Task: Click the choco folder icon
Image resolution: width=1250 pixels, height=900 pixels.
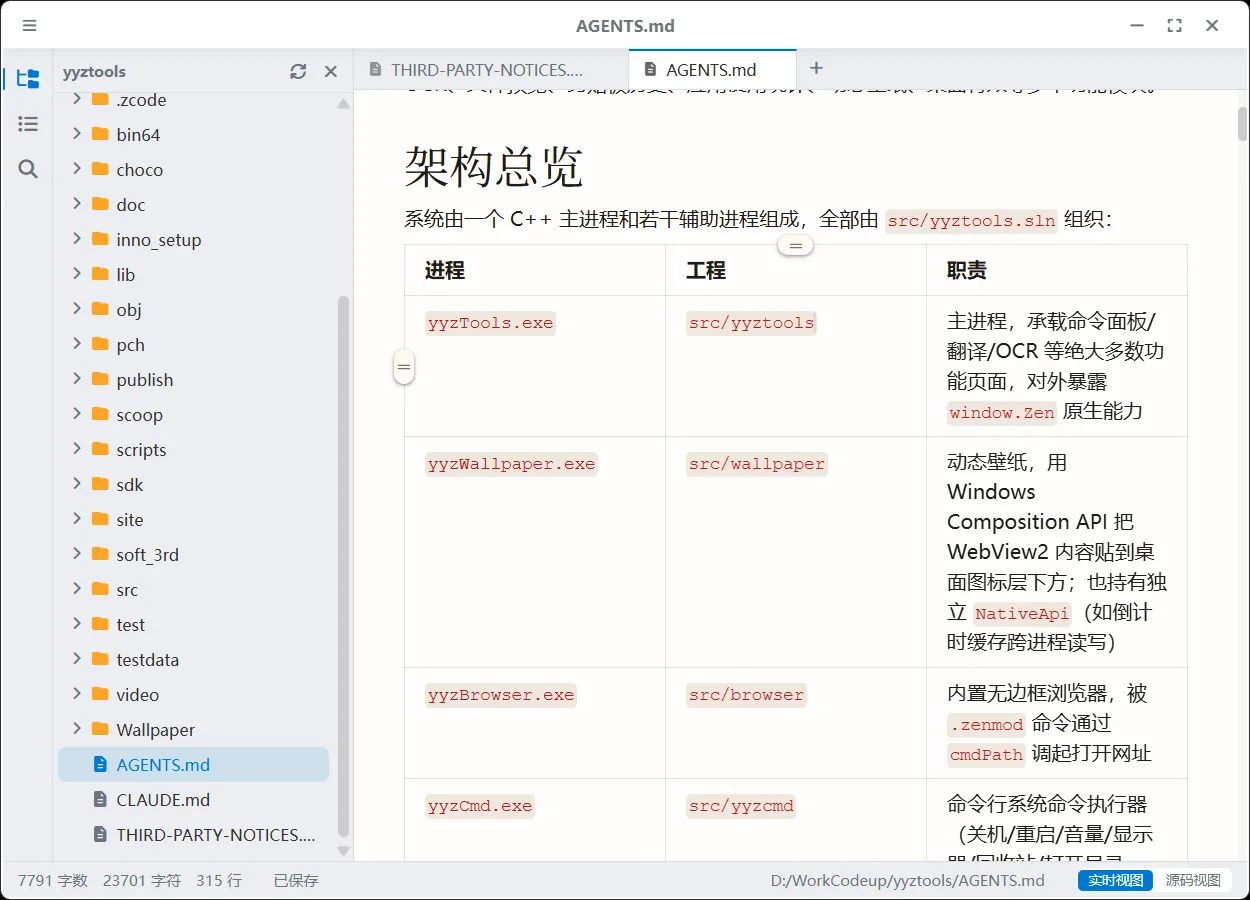Action: point(99,169)
